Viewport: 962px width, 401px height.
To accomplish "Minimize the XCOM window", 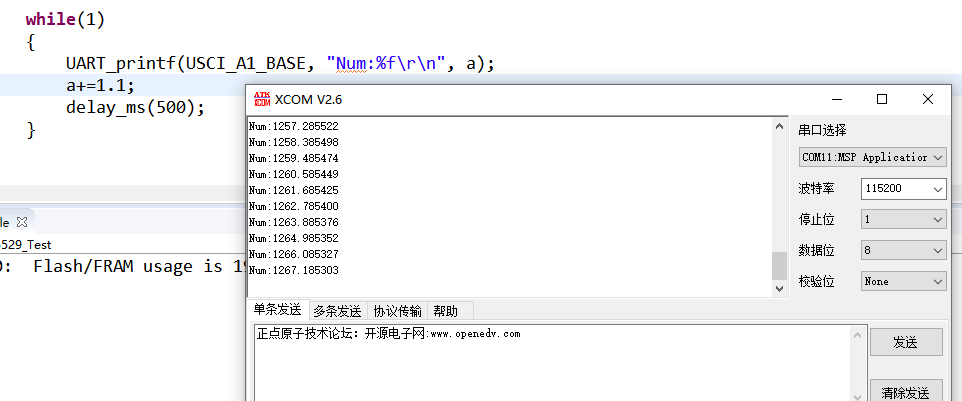I will point(837,99).
